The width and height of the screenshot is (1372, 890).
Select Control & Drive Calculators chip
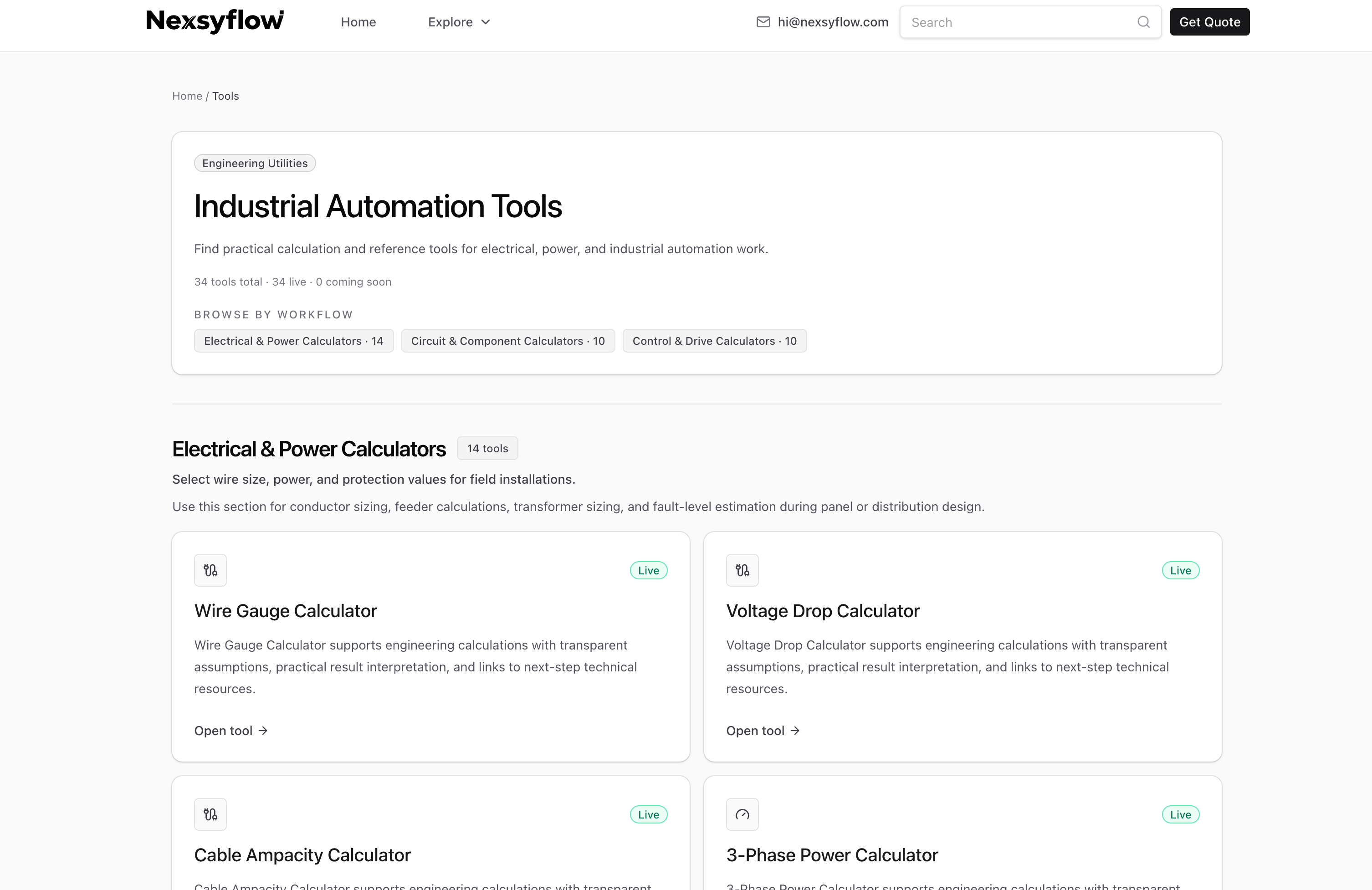714,341
